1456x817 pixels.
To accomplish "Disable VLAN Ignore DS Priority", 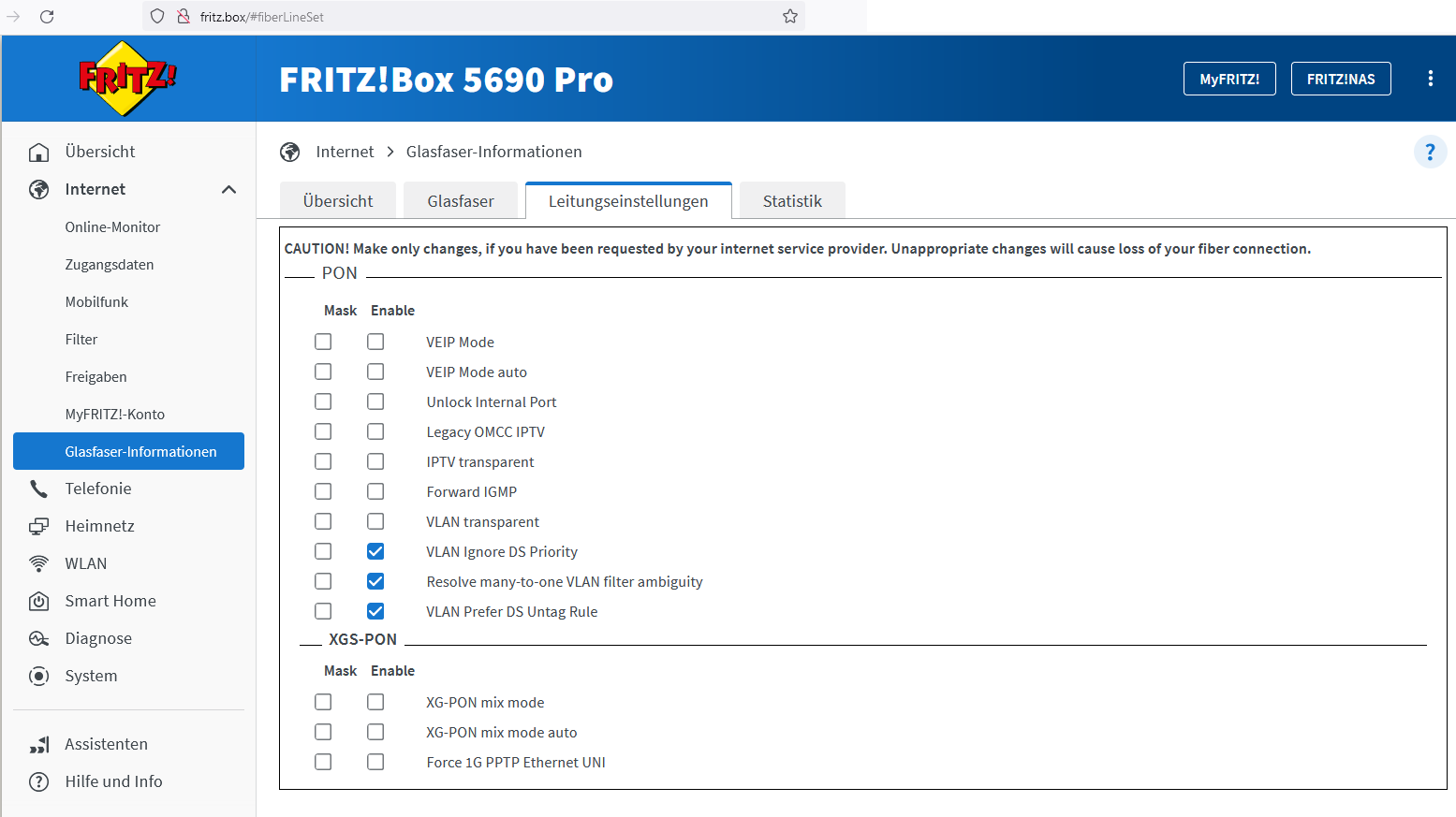I will point(375,551).
